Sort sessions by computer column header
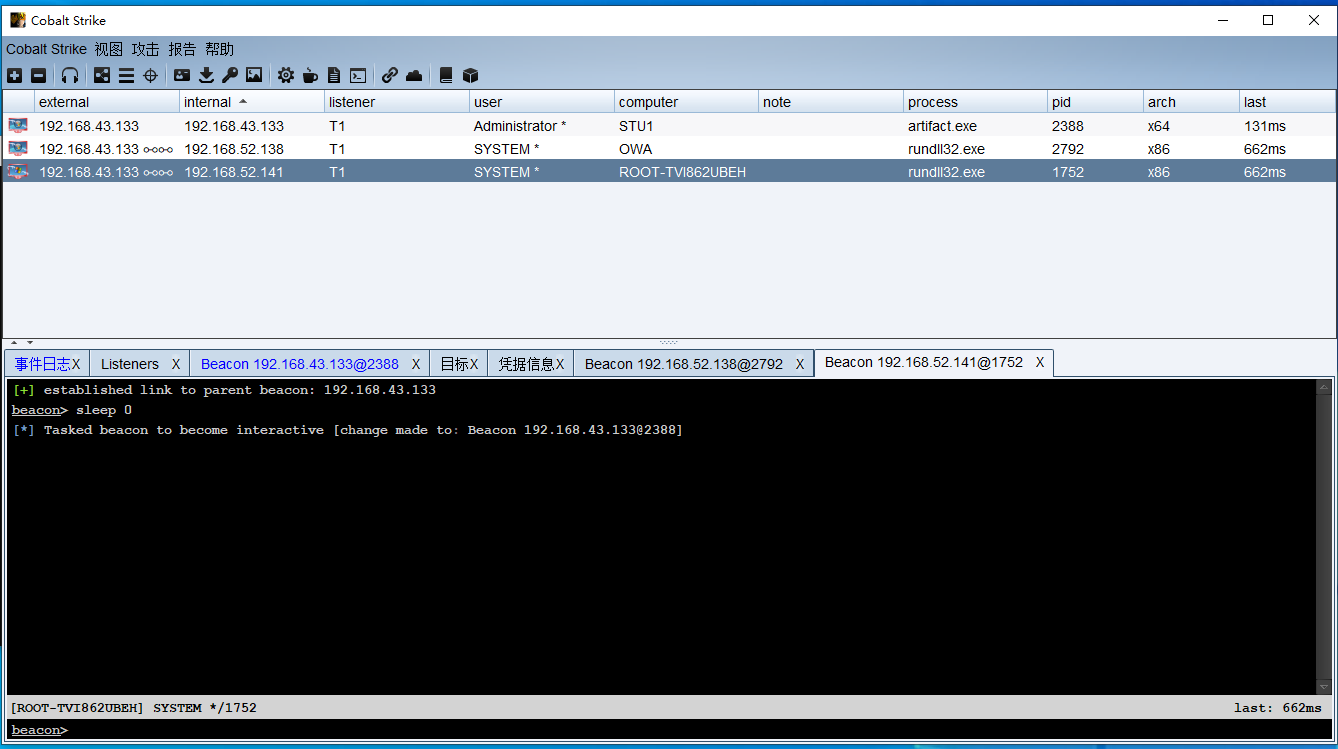 tap(686, 102)
